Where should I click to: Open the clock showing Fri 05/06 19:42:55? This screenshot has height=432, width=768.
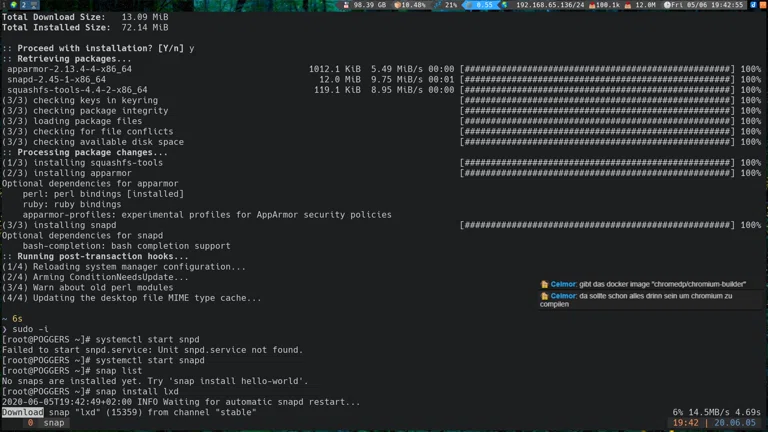click(x=708, y=5)
